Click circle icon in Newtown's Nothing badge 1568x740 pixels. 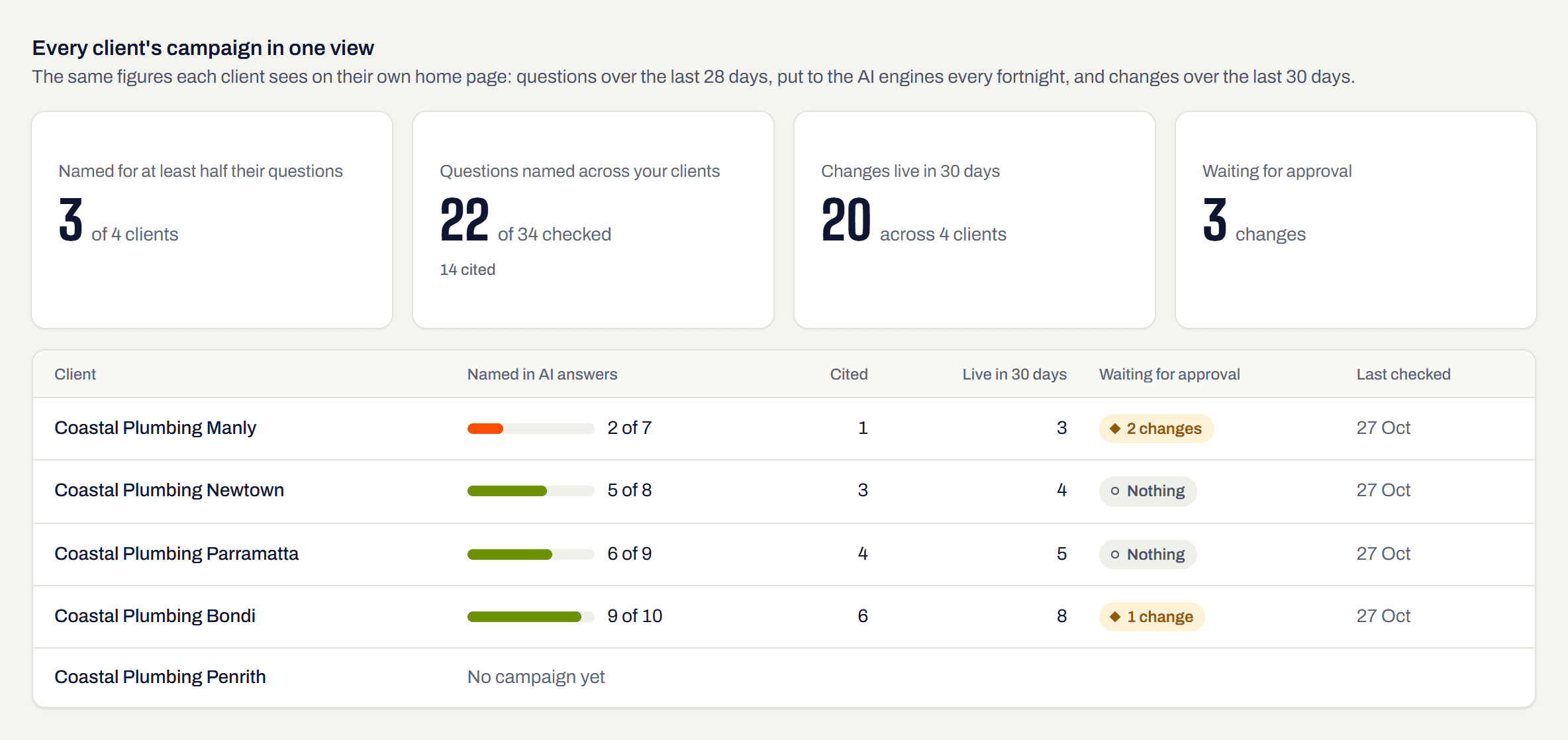[1115, 491]
